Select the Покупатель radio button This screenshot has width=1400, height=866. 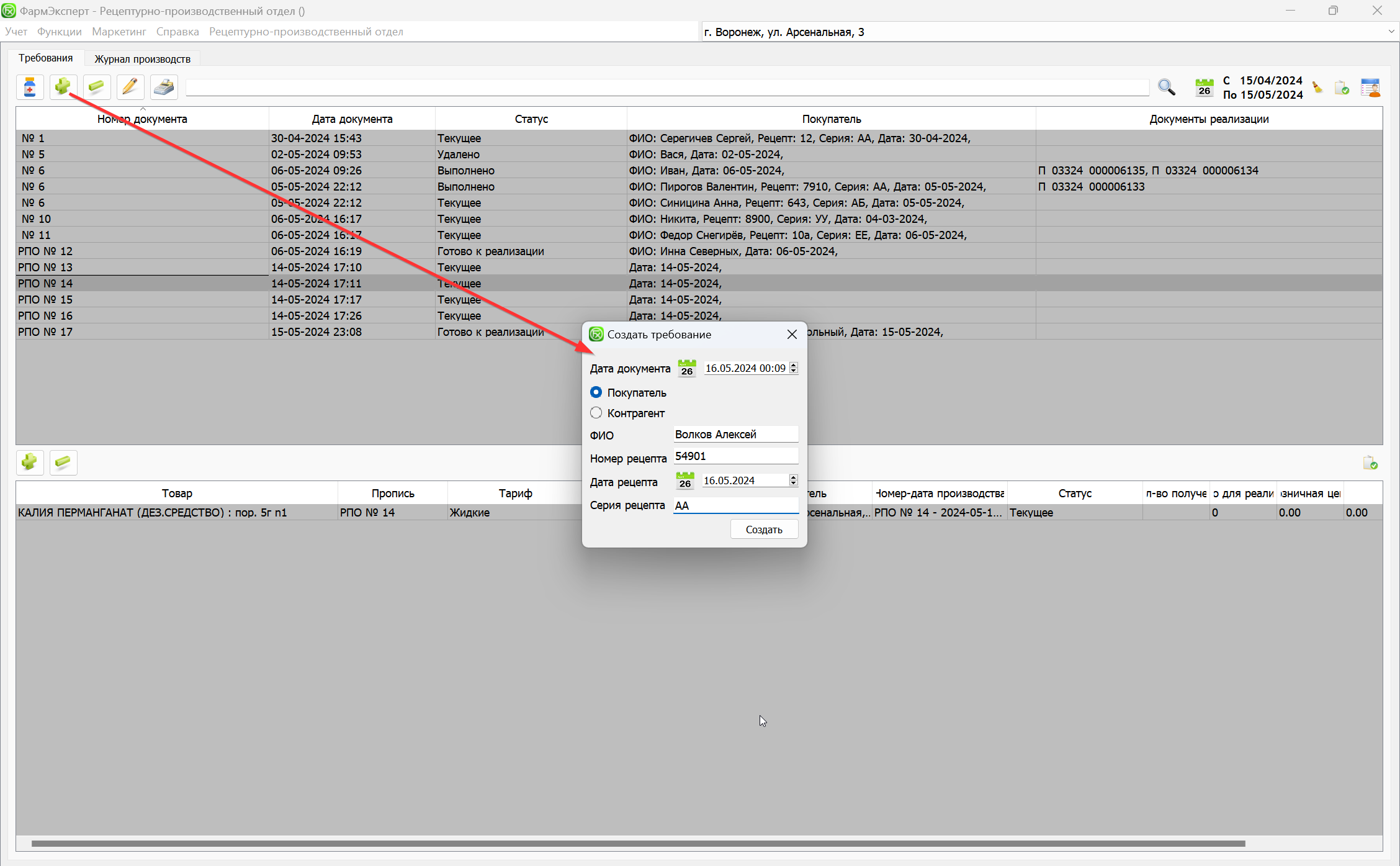click(x=596, y=392)
